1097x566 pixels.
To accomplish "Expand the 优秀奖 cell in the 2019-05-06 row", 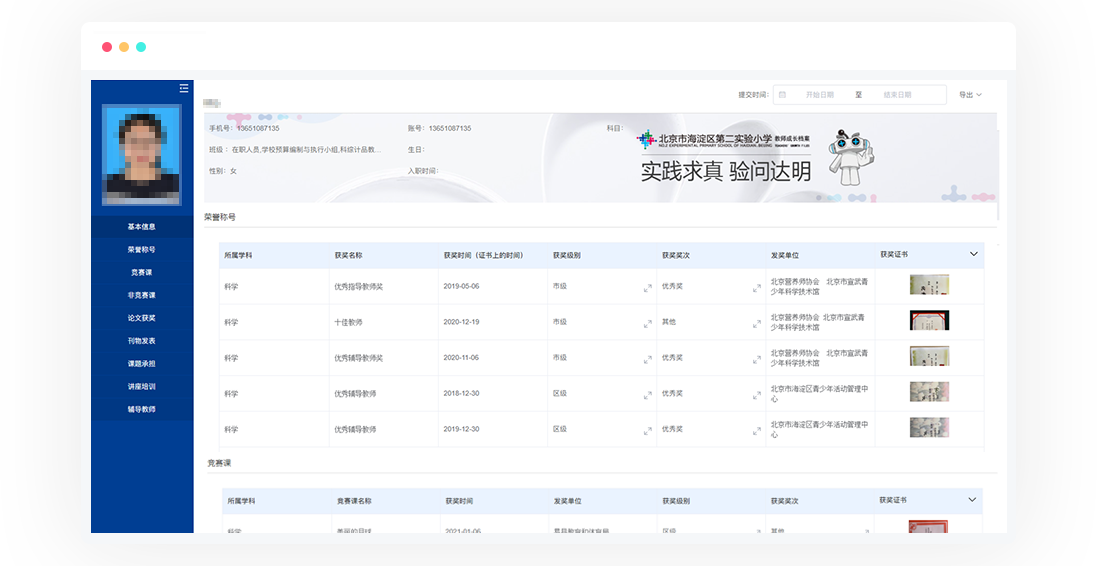I will click(x=756, y=288).
